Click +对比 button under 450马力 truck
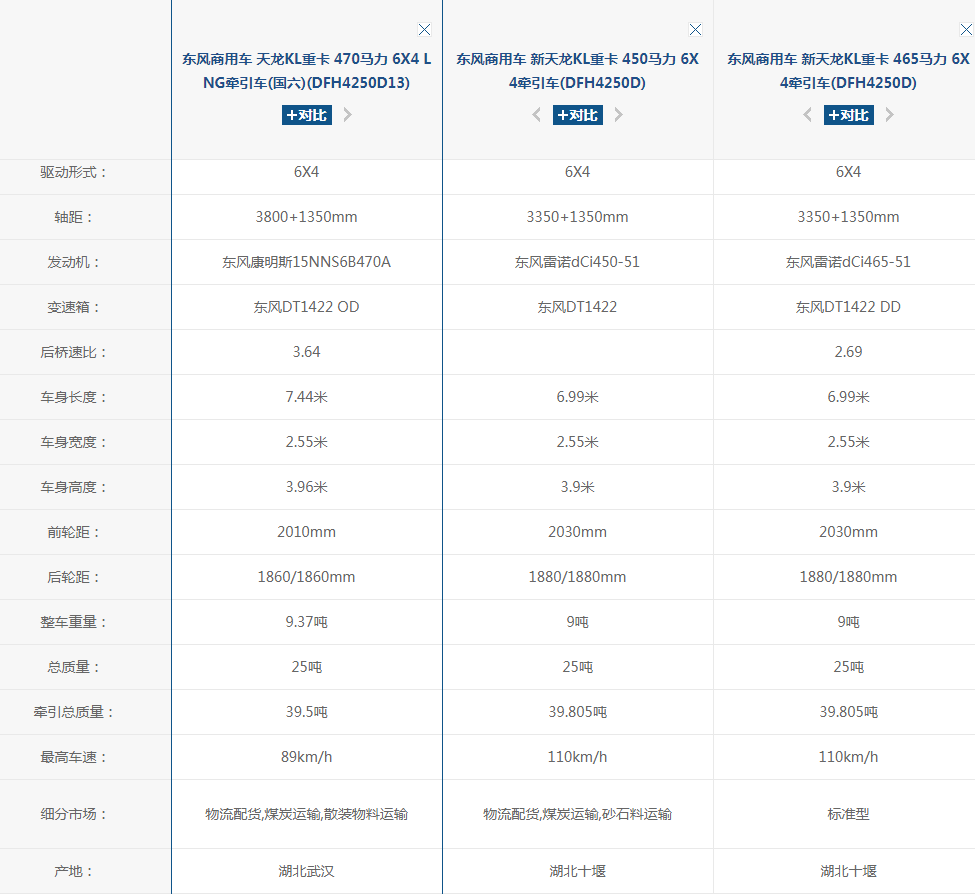 pos(578,115)
